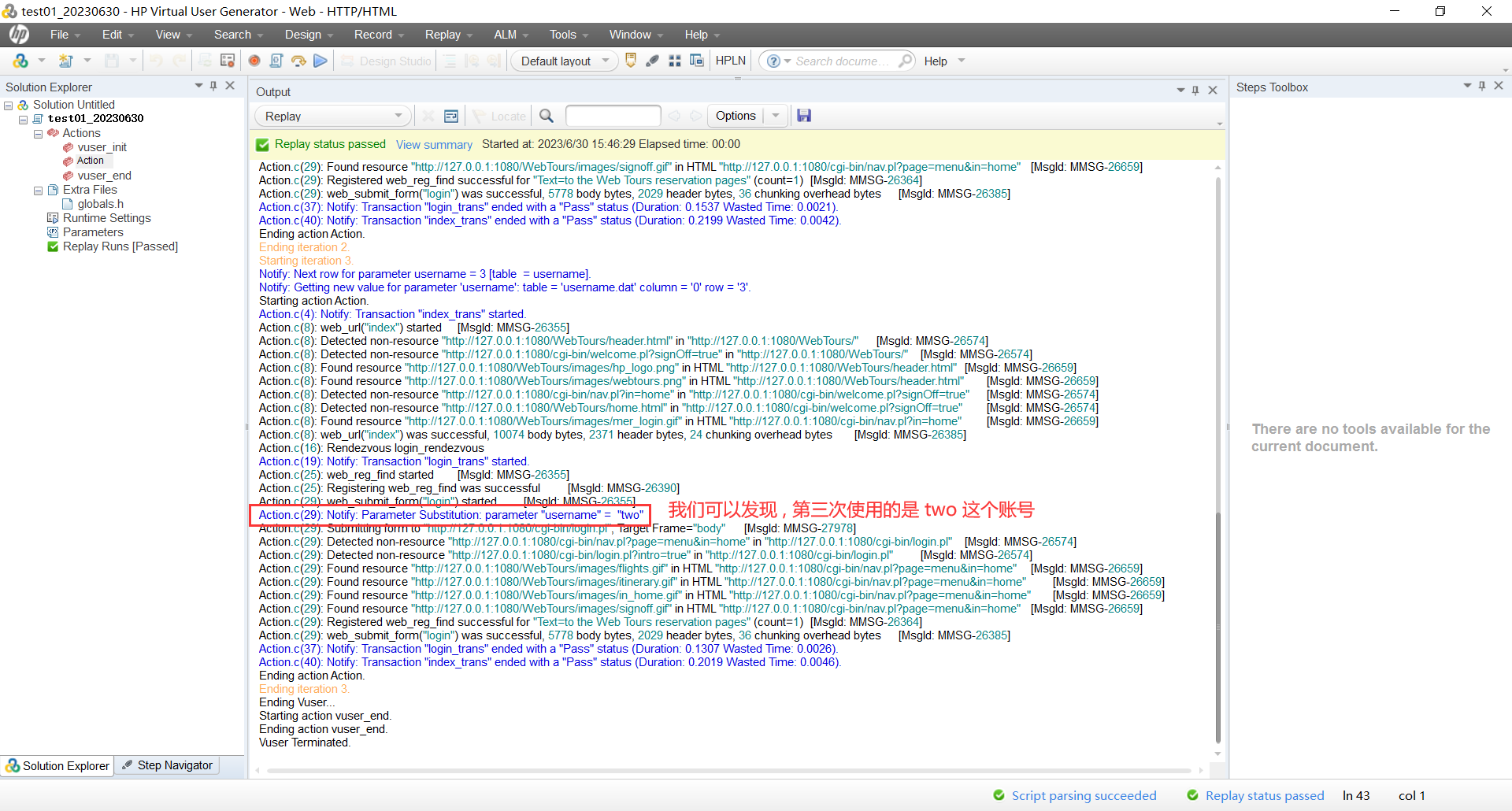1512x811 pixels.
Task: Collapse the test01_20230630 script node
Action: (x=24, y=120)
